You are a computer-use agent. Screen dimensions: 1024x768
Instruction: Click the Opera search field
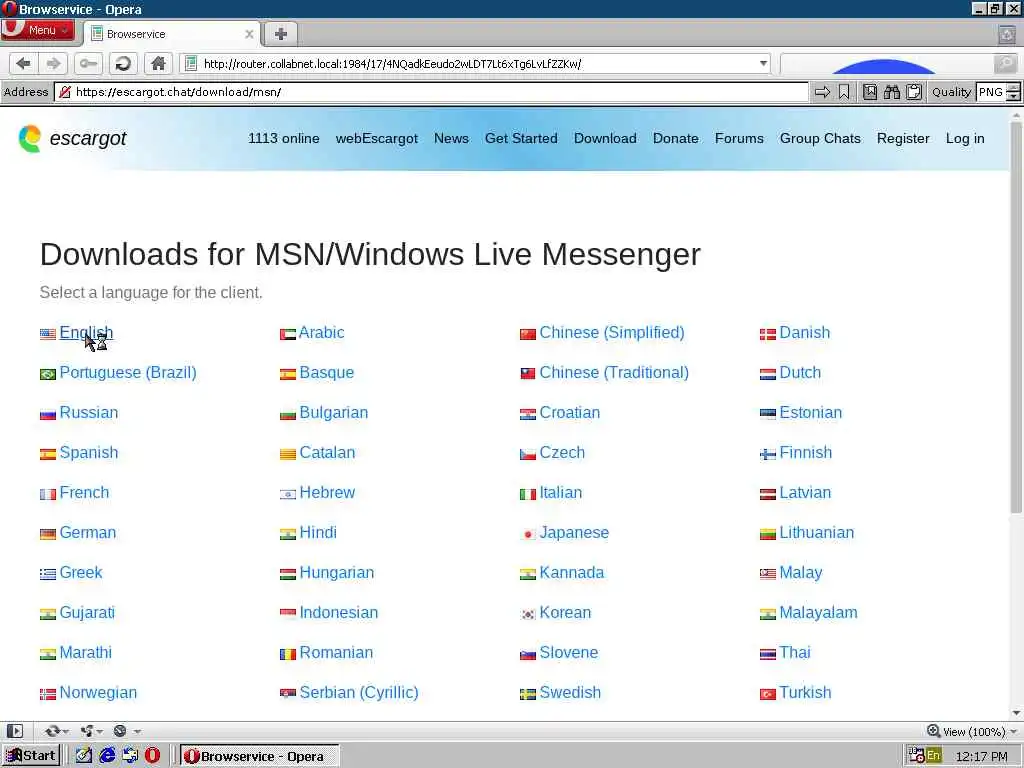[x=887, y=63]
